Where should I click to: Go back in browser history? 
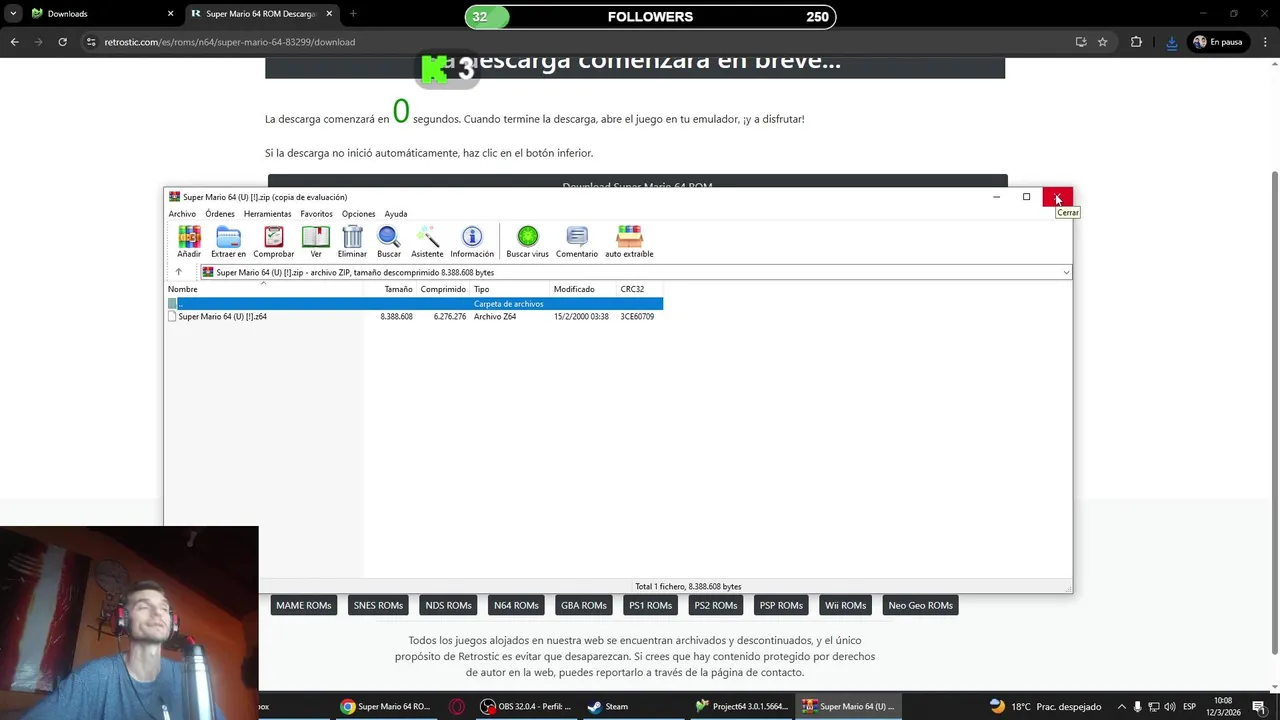[x=14, y=42]
